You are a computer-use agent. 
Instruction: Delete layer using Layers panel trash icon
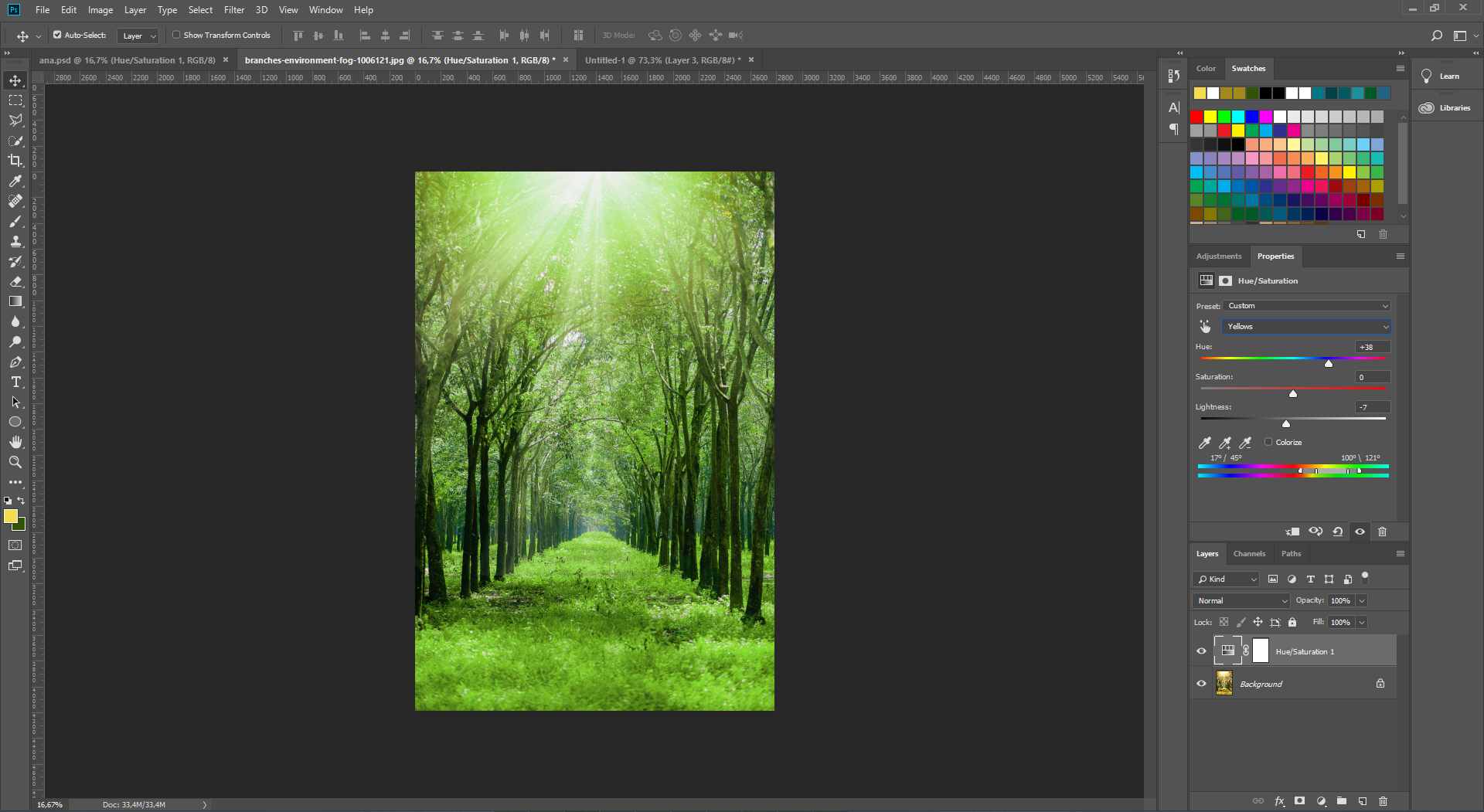(x=1383, y=801)
